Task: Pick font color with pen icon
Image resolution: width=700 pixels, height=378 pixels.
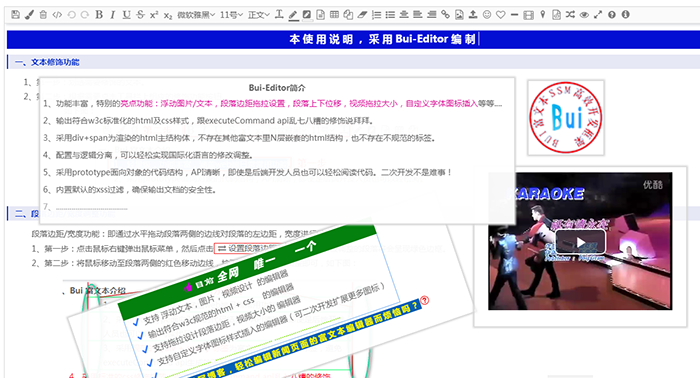Action: (x=293, y=15)
